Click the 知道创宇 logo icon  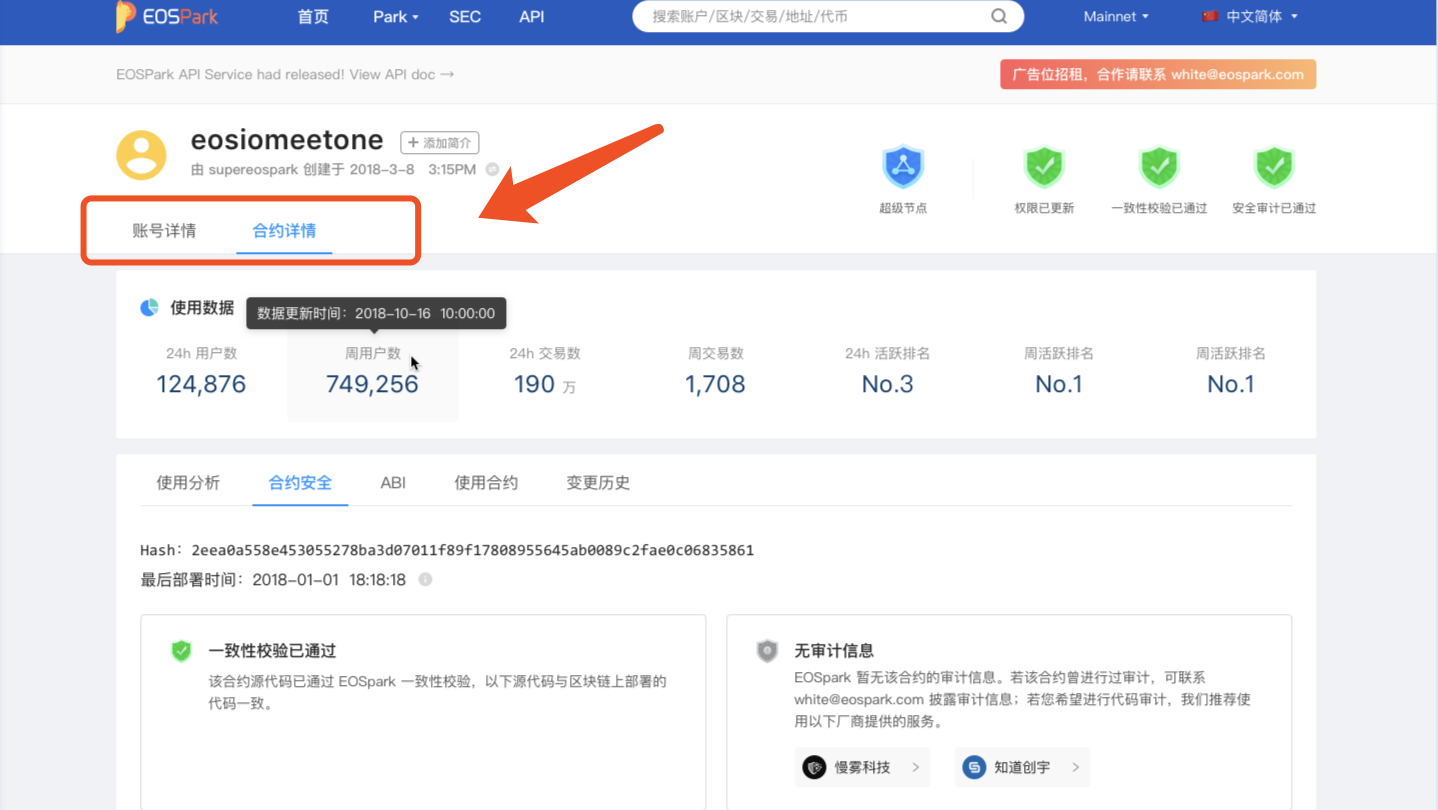pyautogui.click(x=973, y=767)
